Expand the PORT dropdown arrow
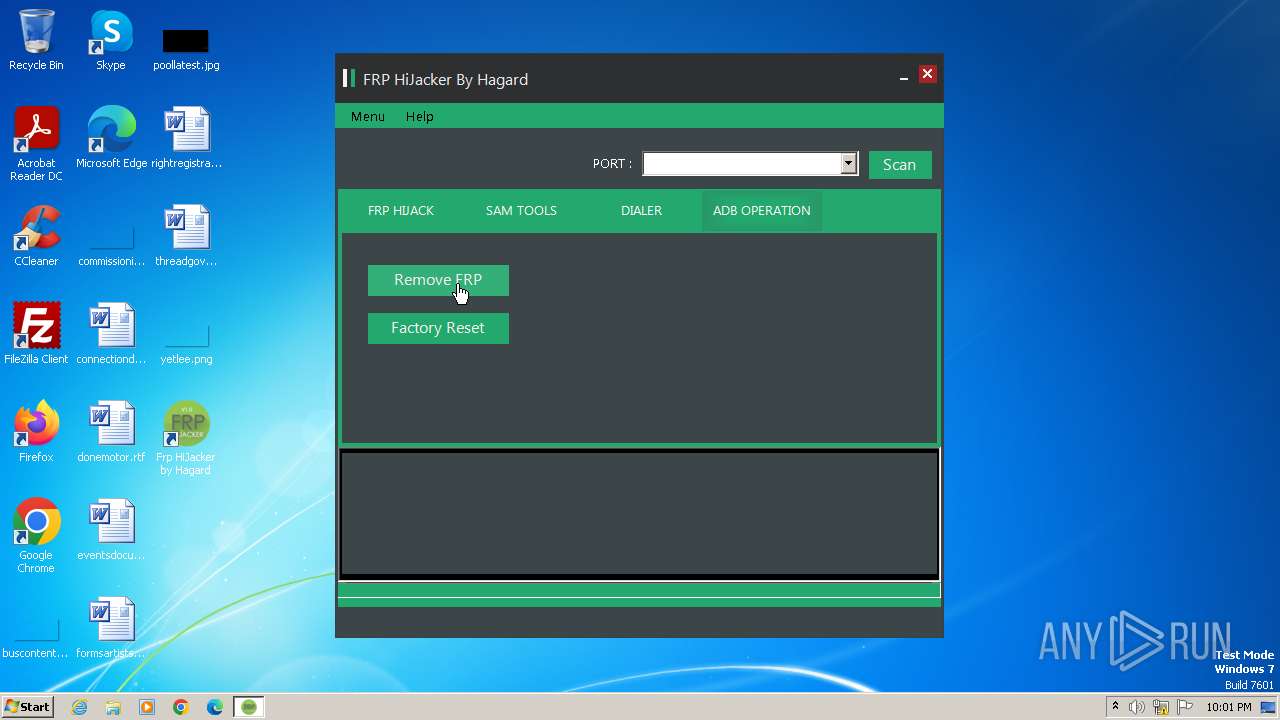 (848, 163)
